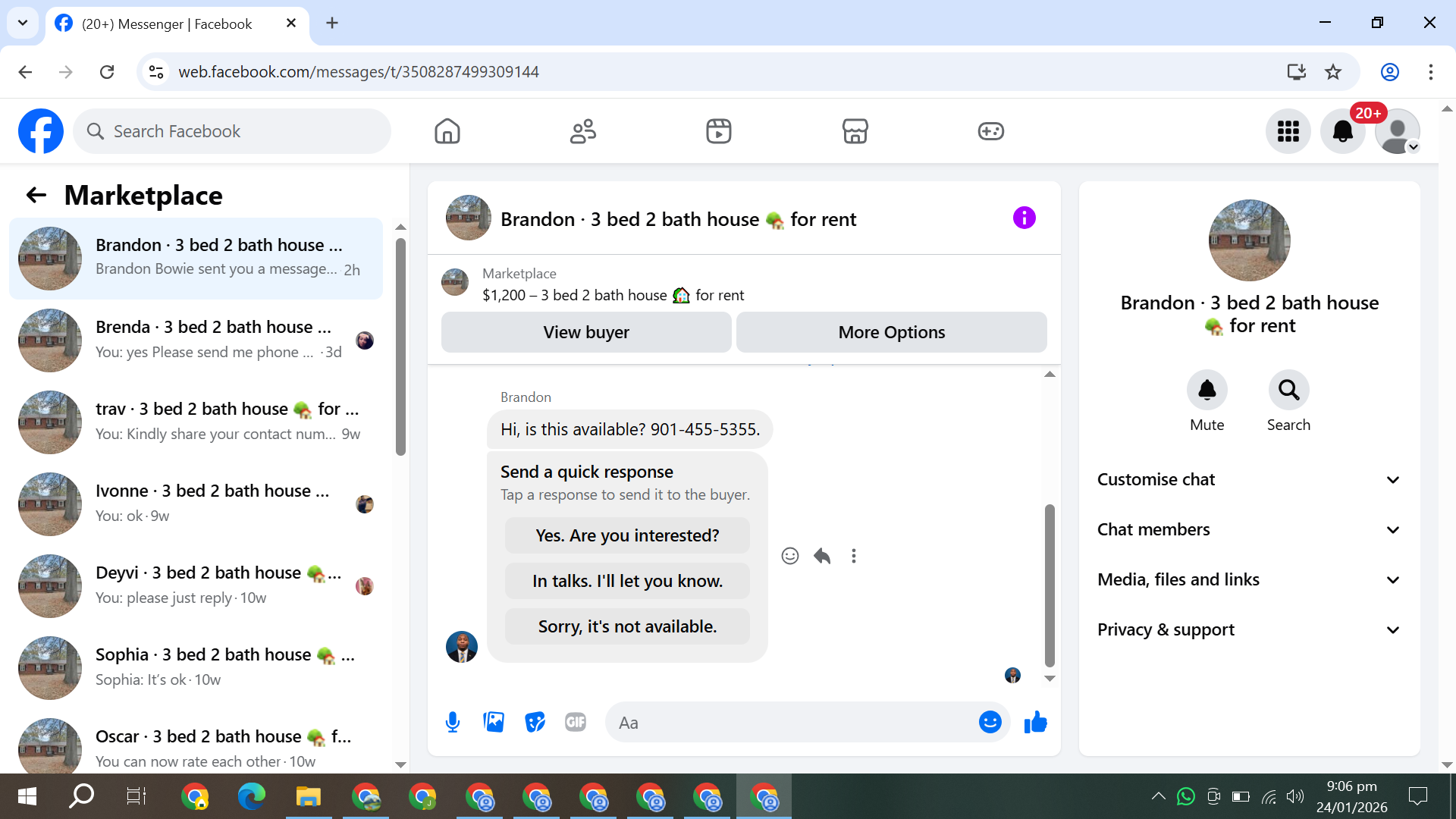Click the View buyer button
The height and width of the screenshot is (819, 1456).
tap(586, 332)
